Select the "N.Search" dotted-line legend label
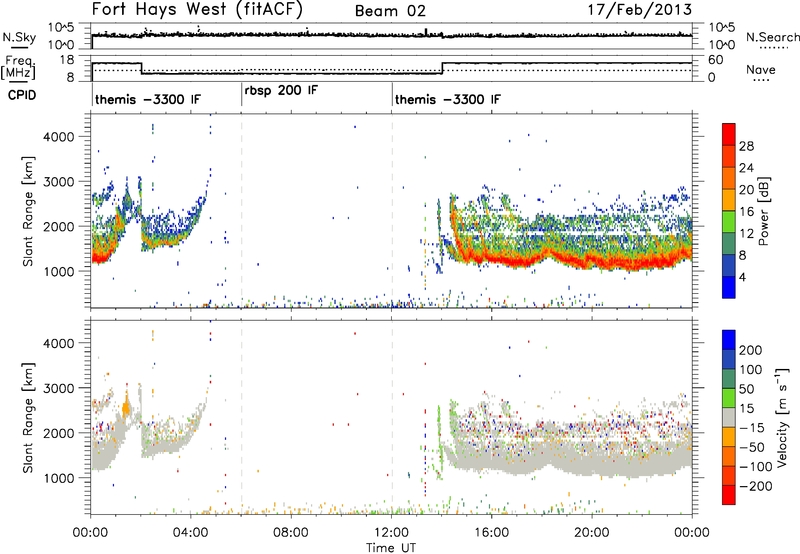 pos(772,37)
